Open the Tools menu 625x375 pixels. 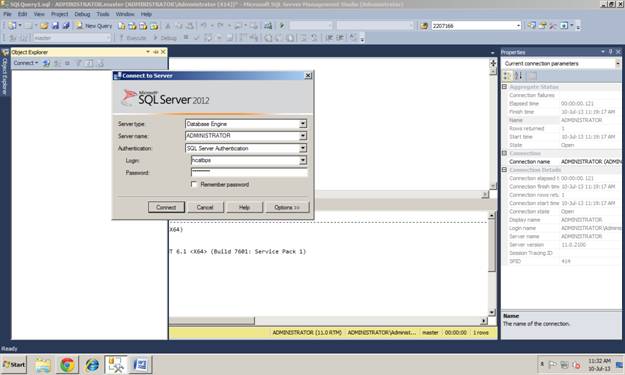pos(103,14)
